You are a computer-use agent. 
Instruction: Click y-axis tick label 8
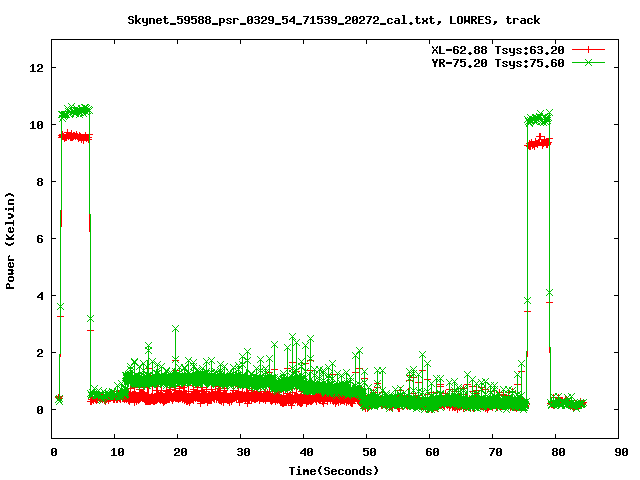(x=40, y=182)
